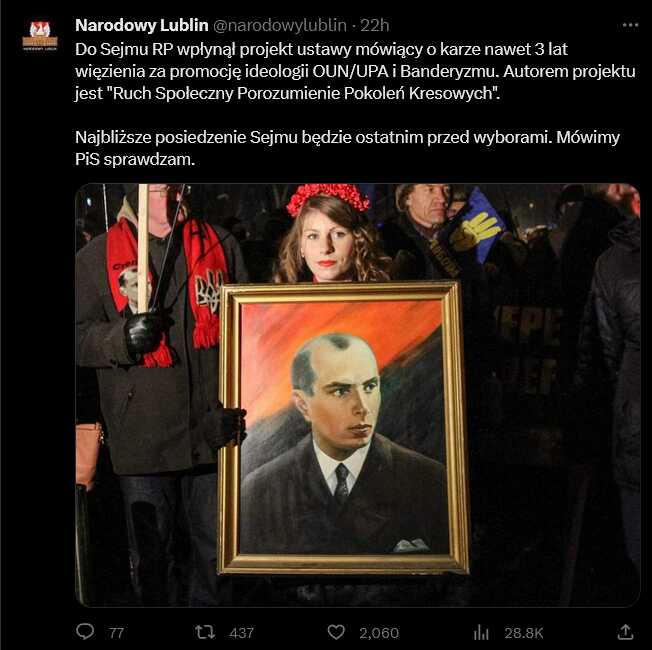Open Narodowy Lublin profile avatar
This screenshot has width=652, height=650.
click(x=40, y=36)
